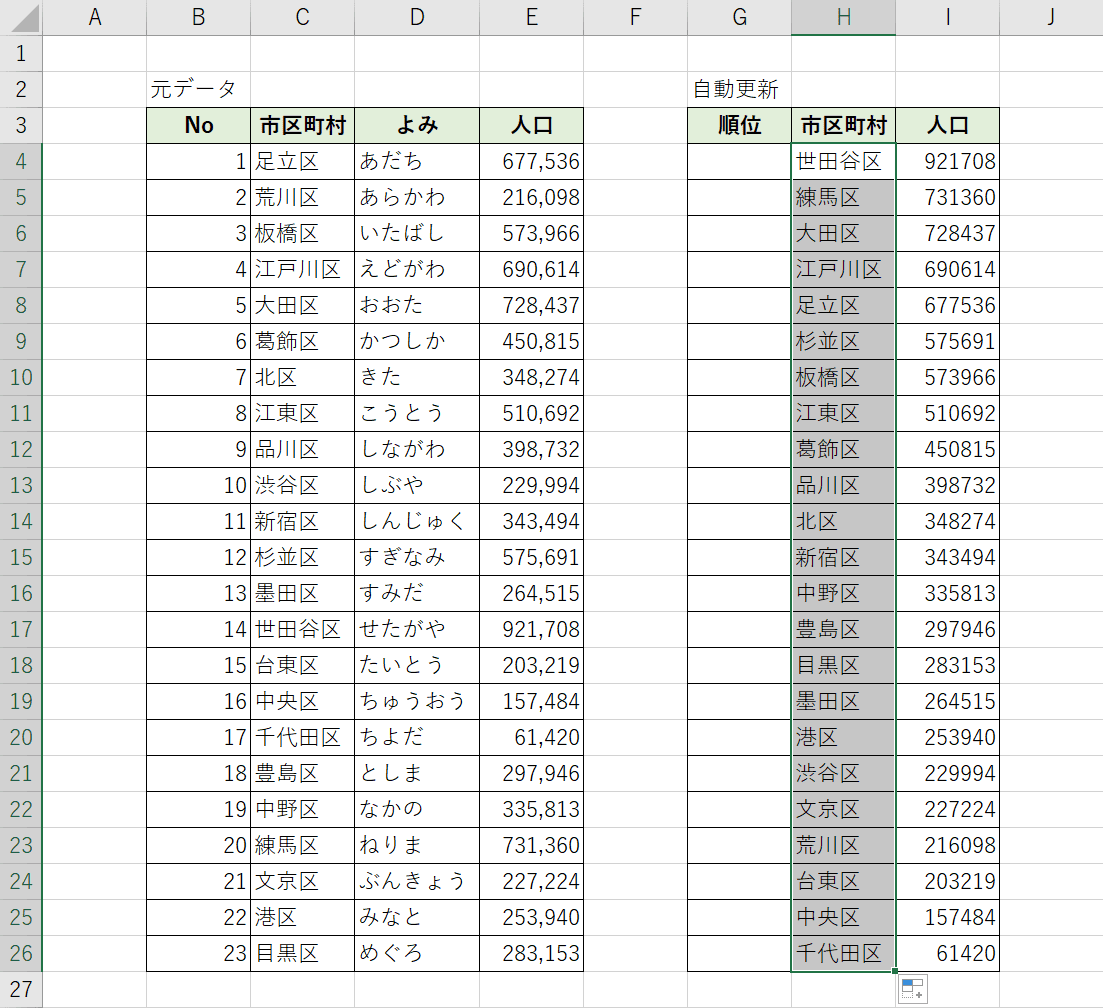Select cell containing めぐろ

[417, 953]
